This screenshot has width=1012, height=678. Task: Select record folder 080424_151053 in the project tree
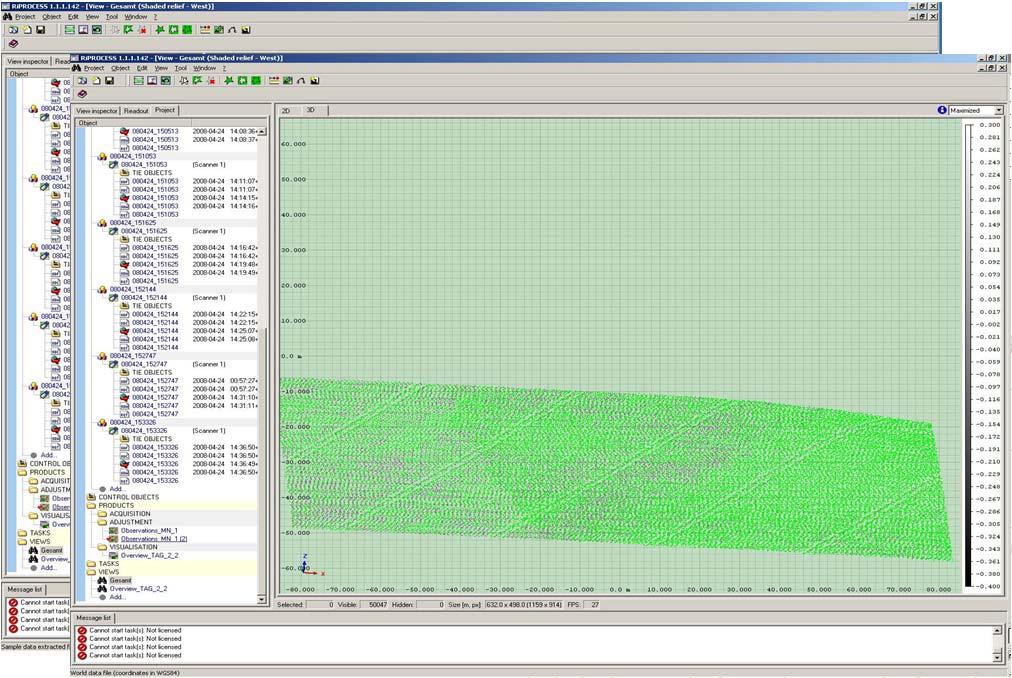click(133, 156)
